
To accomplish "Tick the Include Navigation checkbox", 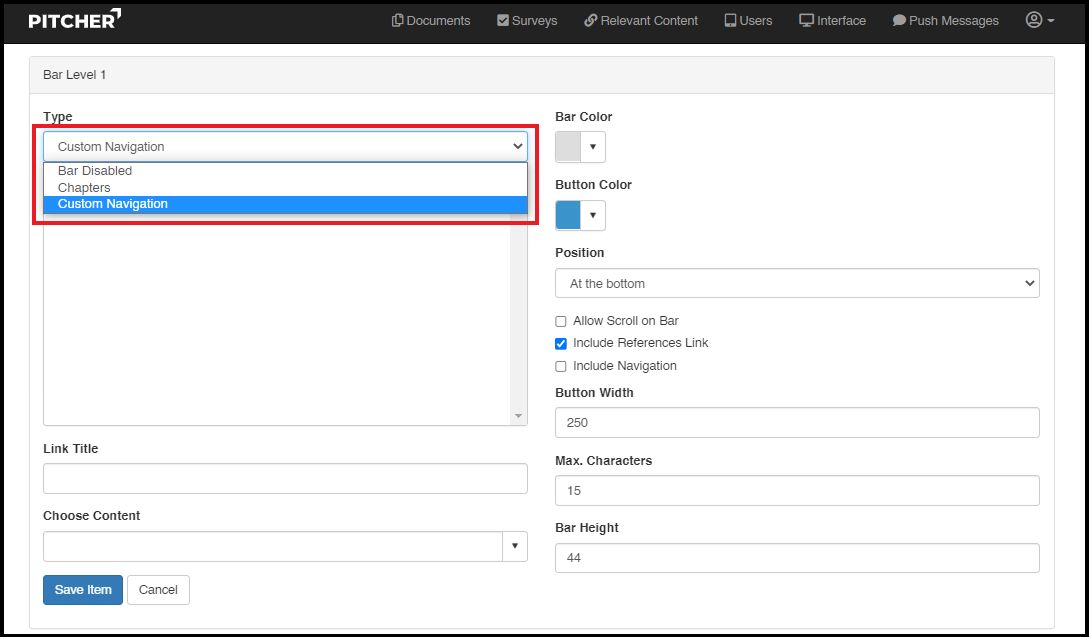I will pos(561,366).
